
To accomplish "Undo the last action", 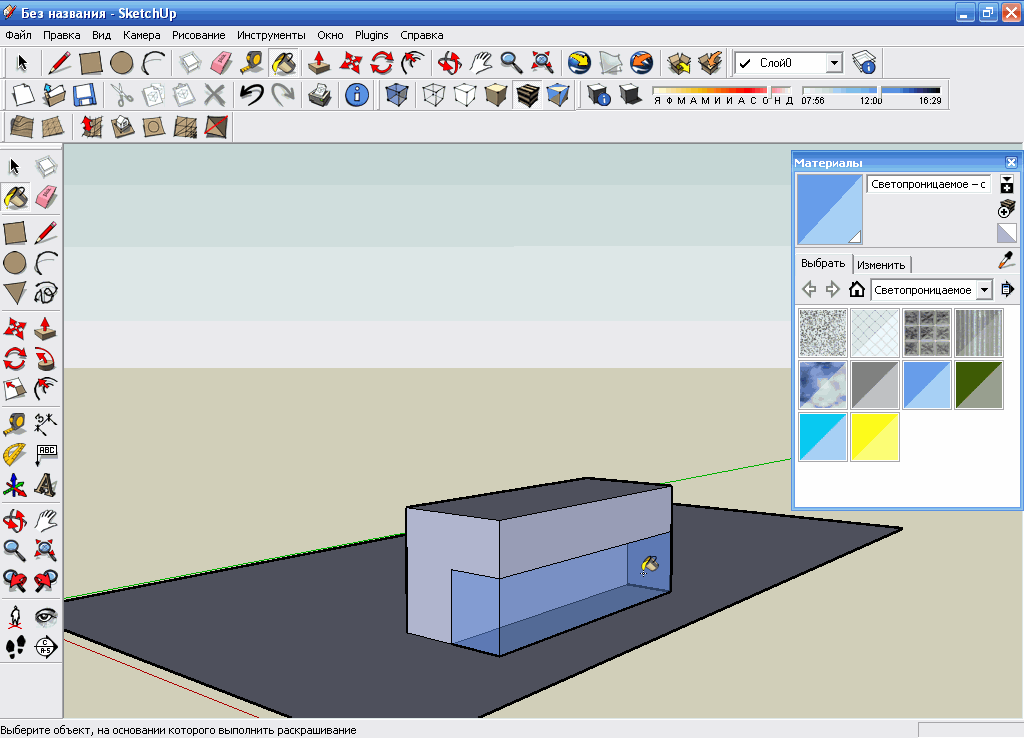I will 251,95.
